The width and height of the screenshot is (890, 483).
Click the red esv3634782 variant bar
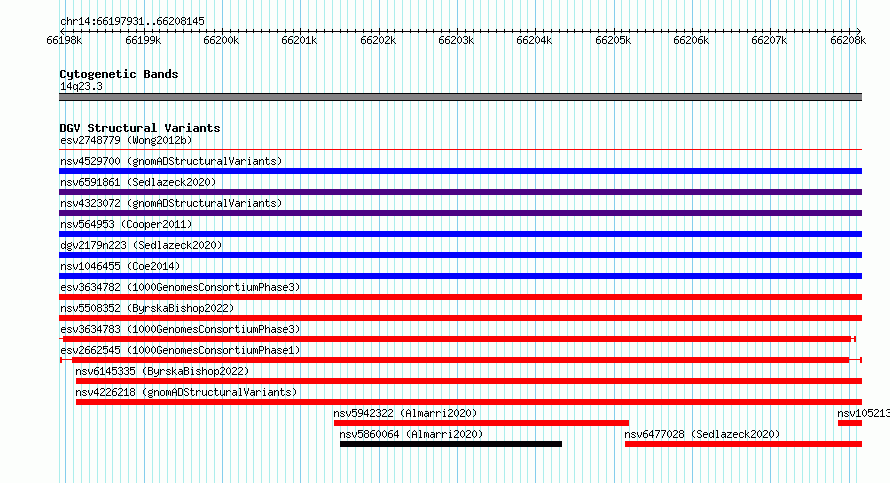460,297
